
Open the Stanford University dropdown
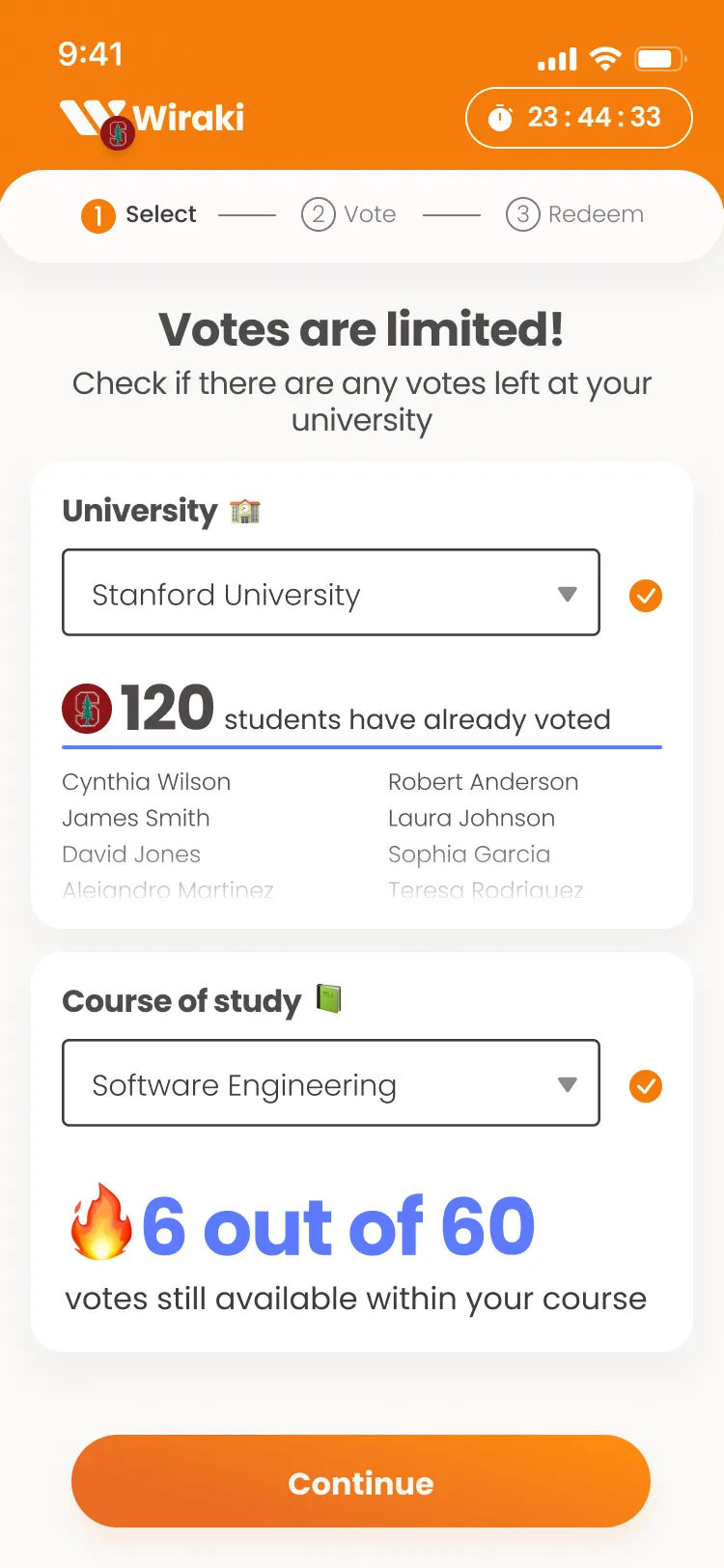(x=330, y=593)
